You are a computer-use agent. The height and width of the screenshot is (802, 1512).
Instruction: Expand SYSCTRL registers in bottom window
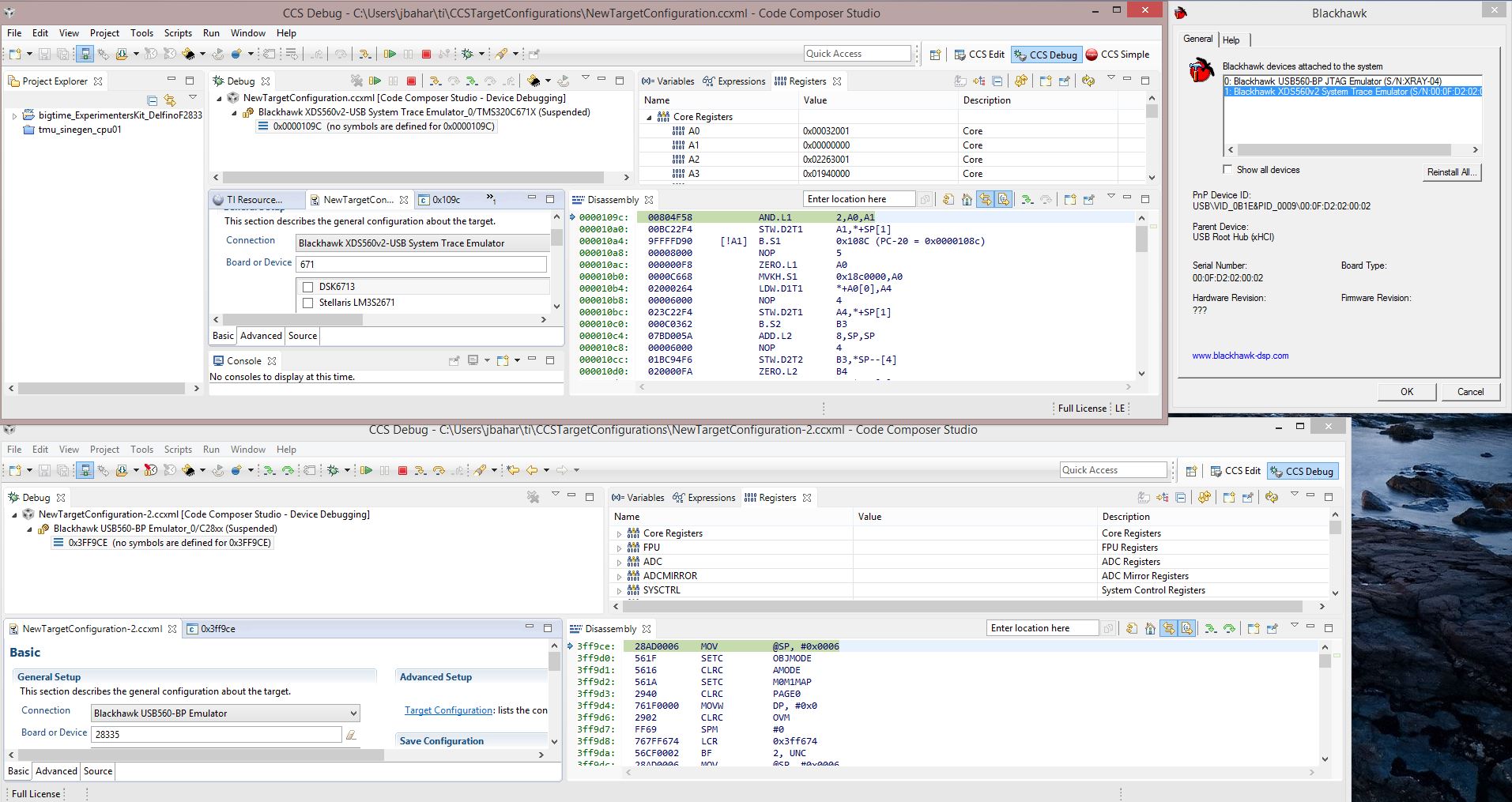tap(620, 590)
